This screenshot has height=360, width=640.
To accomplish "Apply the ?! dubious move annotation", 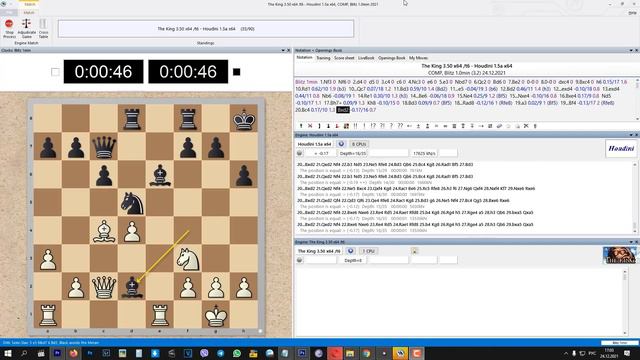I will [382, 126].
